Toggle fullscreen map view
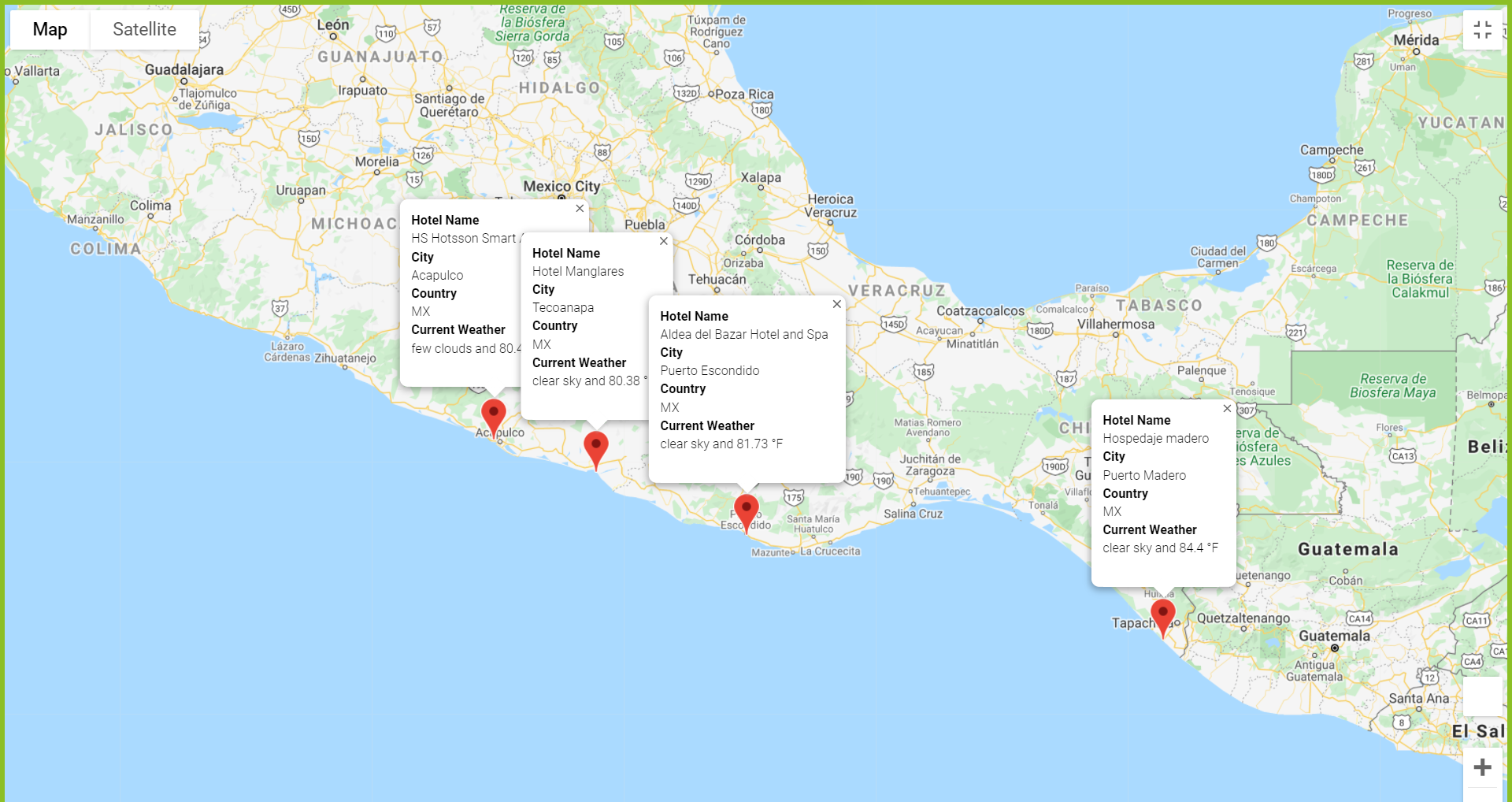 pos(1484,29)
